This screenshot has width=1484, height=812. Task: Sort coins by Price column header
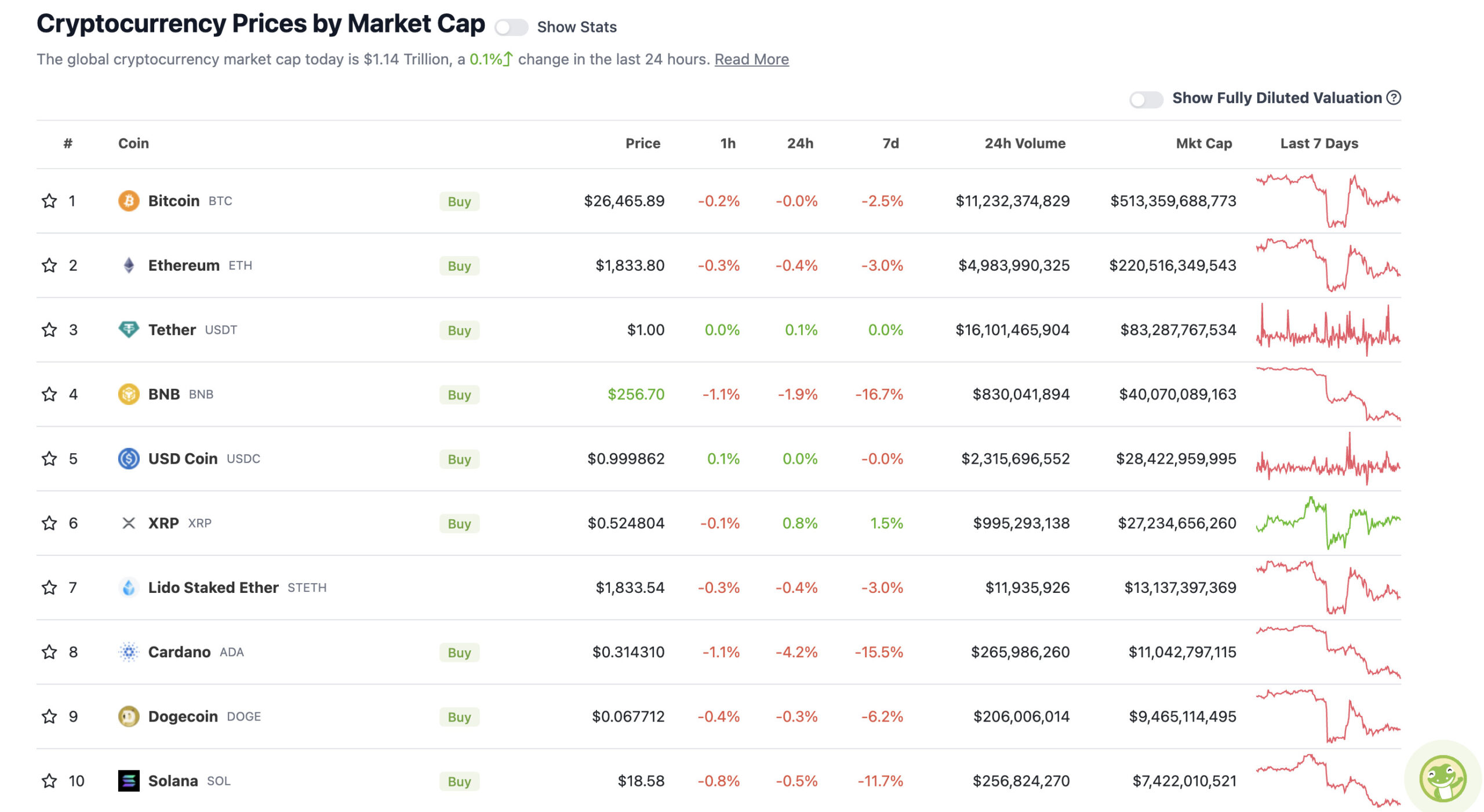pos(642,144)
